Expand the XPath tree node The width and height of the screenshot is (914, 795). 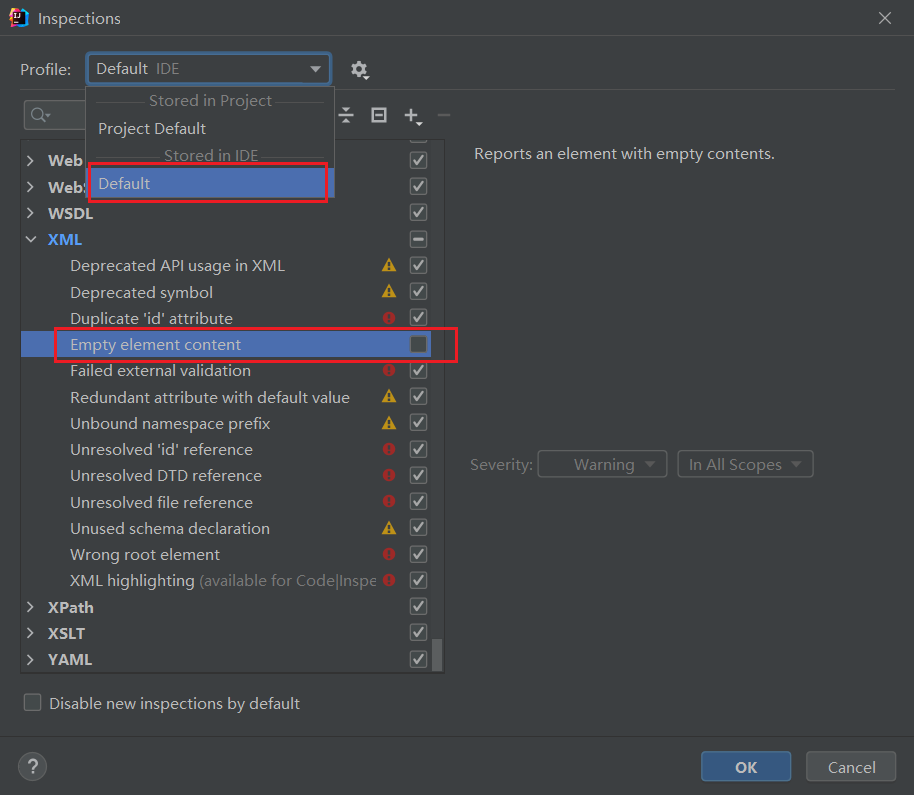coord(31,607)
